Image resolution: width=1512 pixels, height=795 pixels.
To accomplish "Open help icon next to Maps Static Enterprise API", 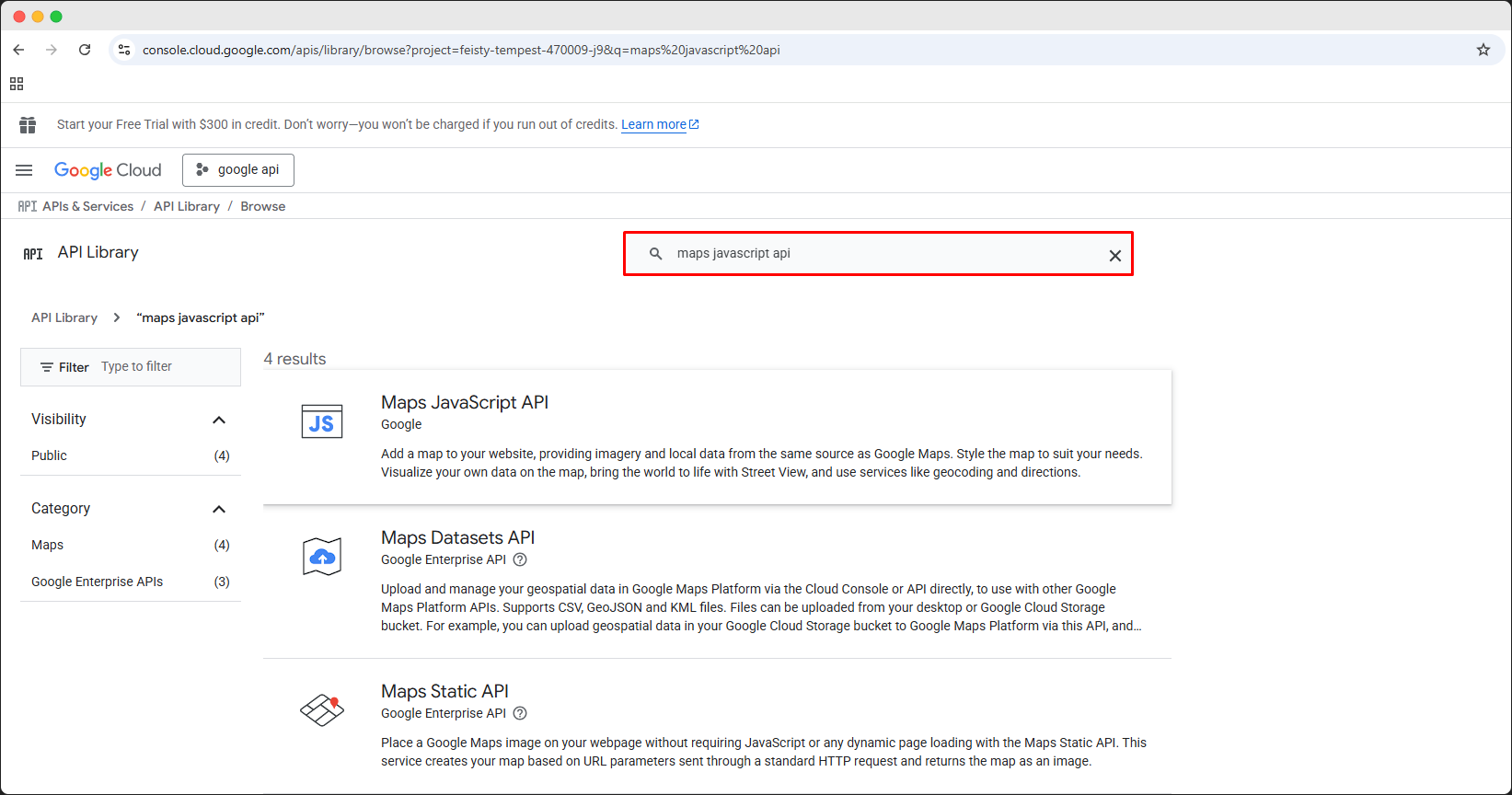I will click(520, 713).
